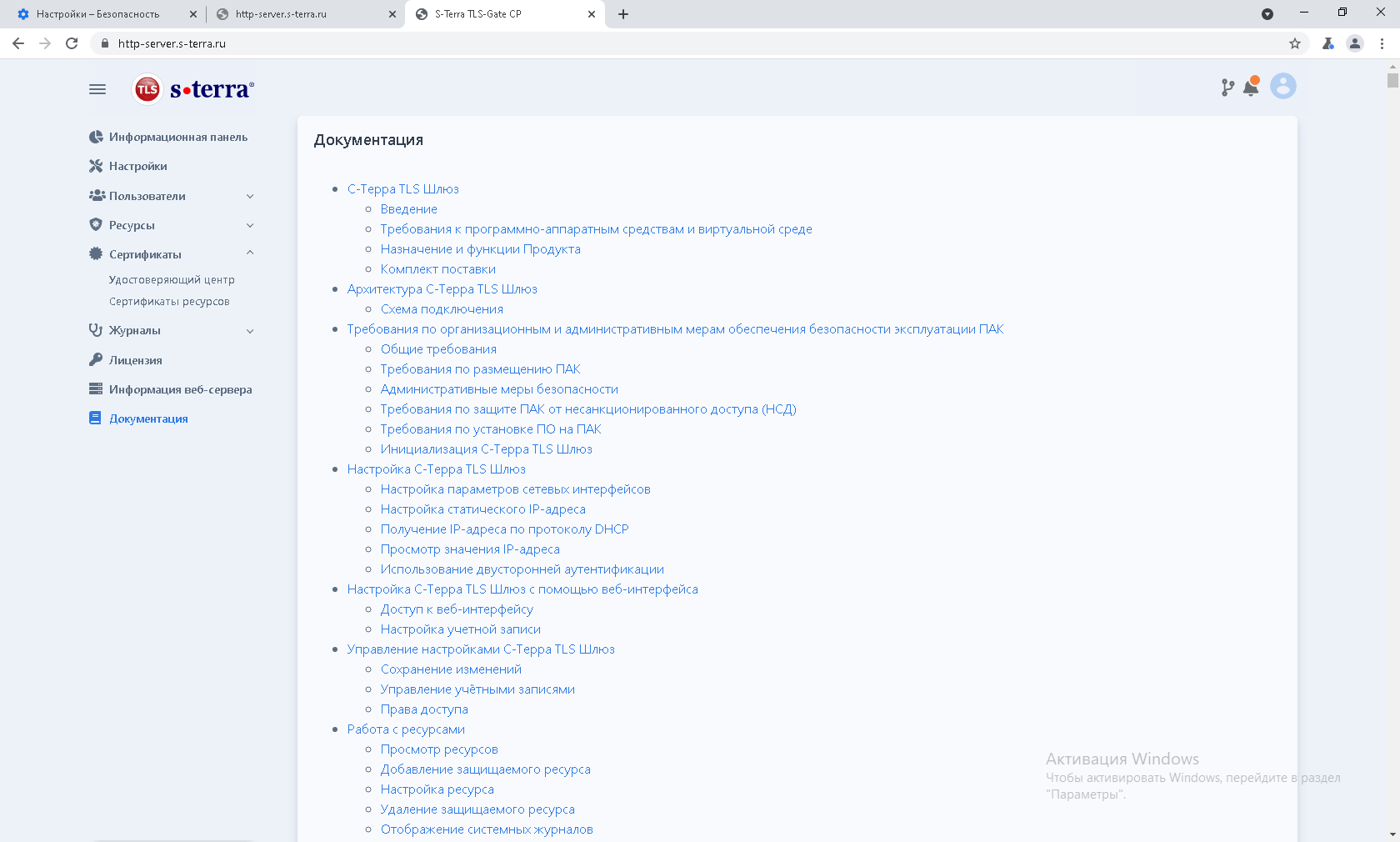This screenshot has height=842, width=1400.
Task: Click the page vertical scrollbar thumb
Action: pos(1392,80)
